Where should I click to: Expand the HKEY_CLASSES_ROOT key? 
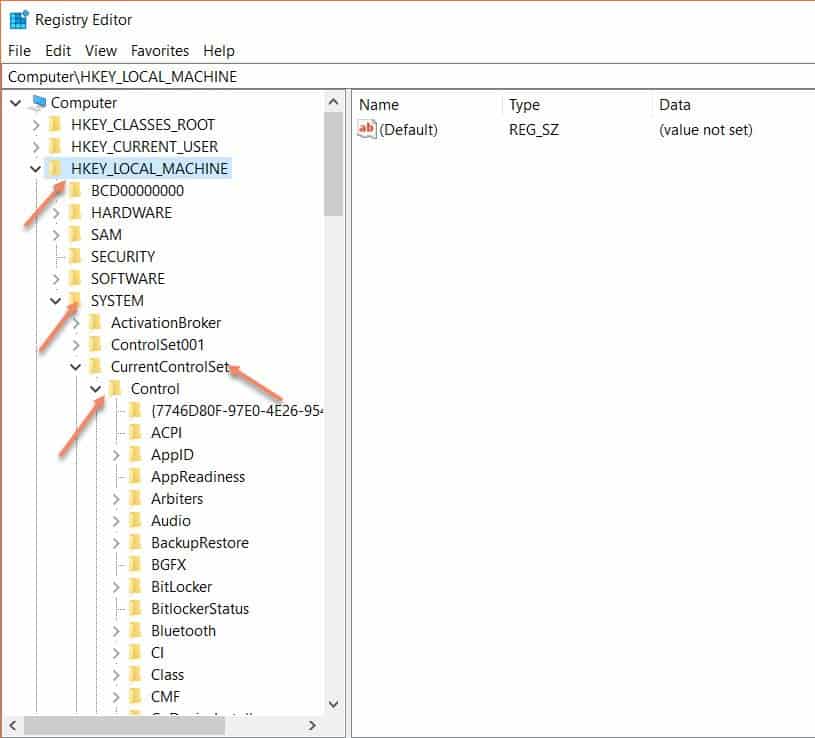pos(36,125)
